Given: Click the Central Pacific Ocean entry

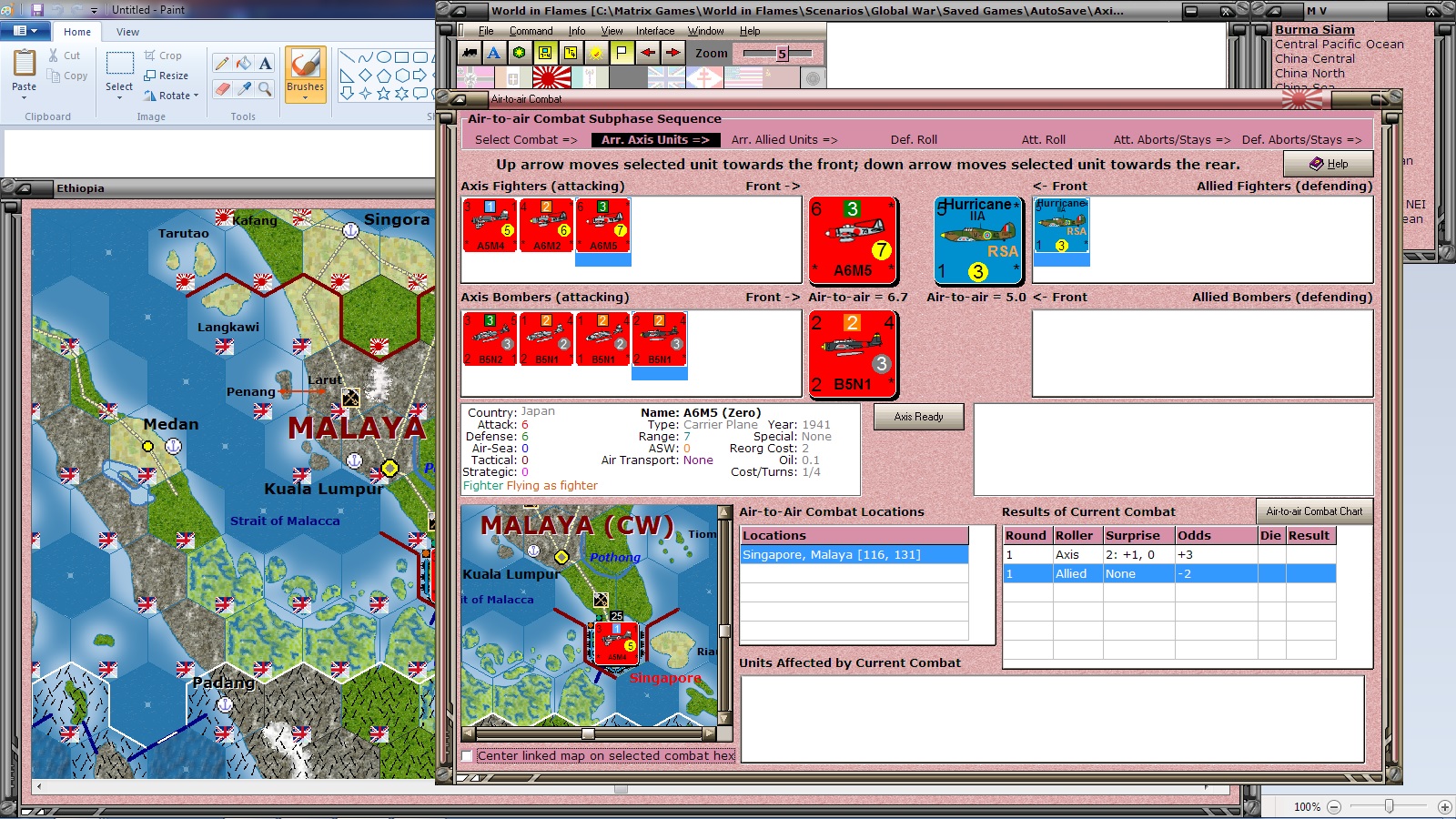Looking at the screenshot, I should [x=1340, y=45].
